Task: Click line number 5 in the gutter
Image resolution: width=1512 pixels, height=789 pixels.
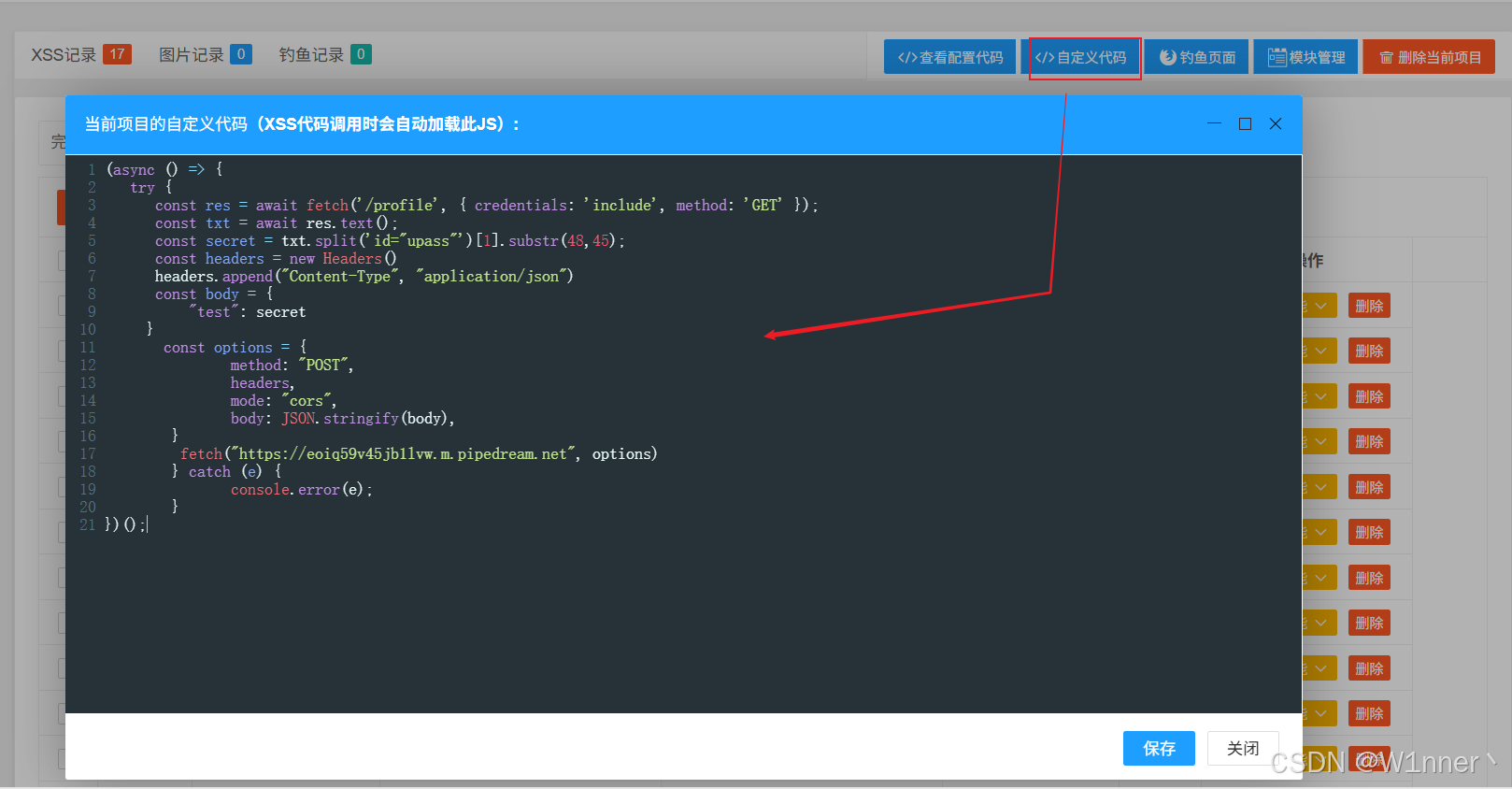Action: 92,240
